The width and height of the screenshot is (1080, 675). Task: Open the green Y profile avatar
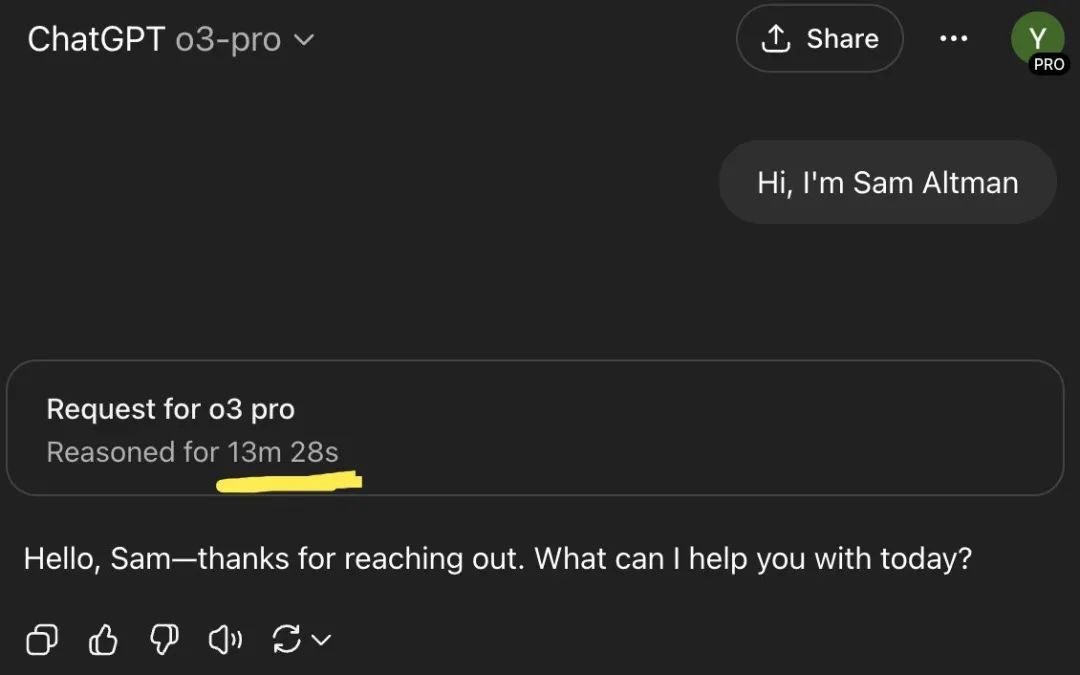[1037, 38]
